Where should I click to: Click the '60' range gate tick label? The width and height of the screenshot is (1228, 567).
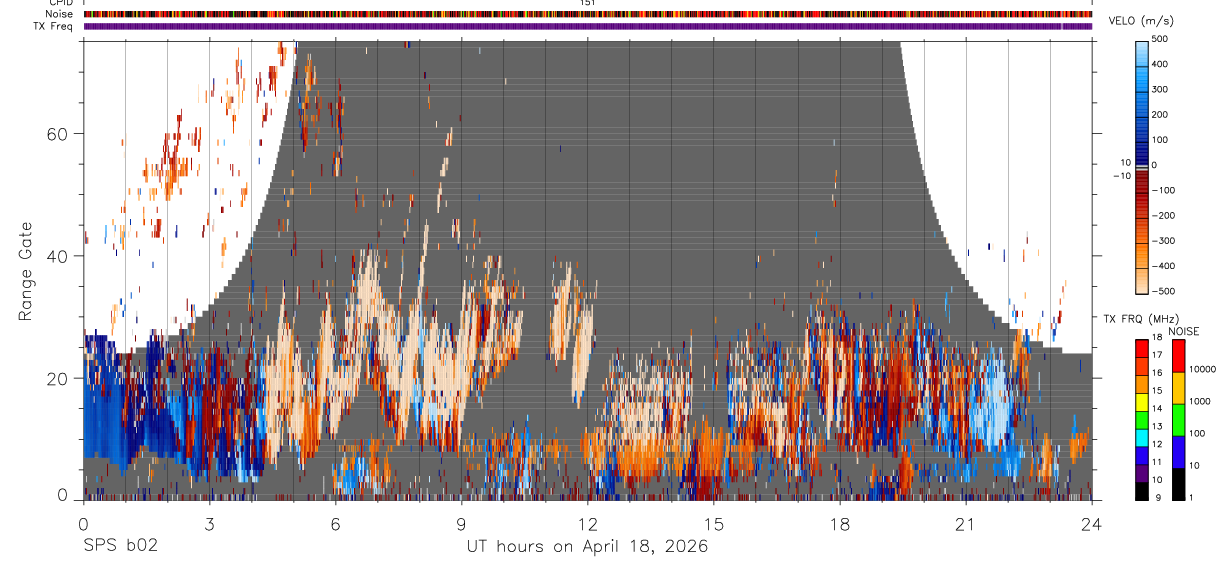58,133
